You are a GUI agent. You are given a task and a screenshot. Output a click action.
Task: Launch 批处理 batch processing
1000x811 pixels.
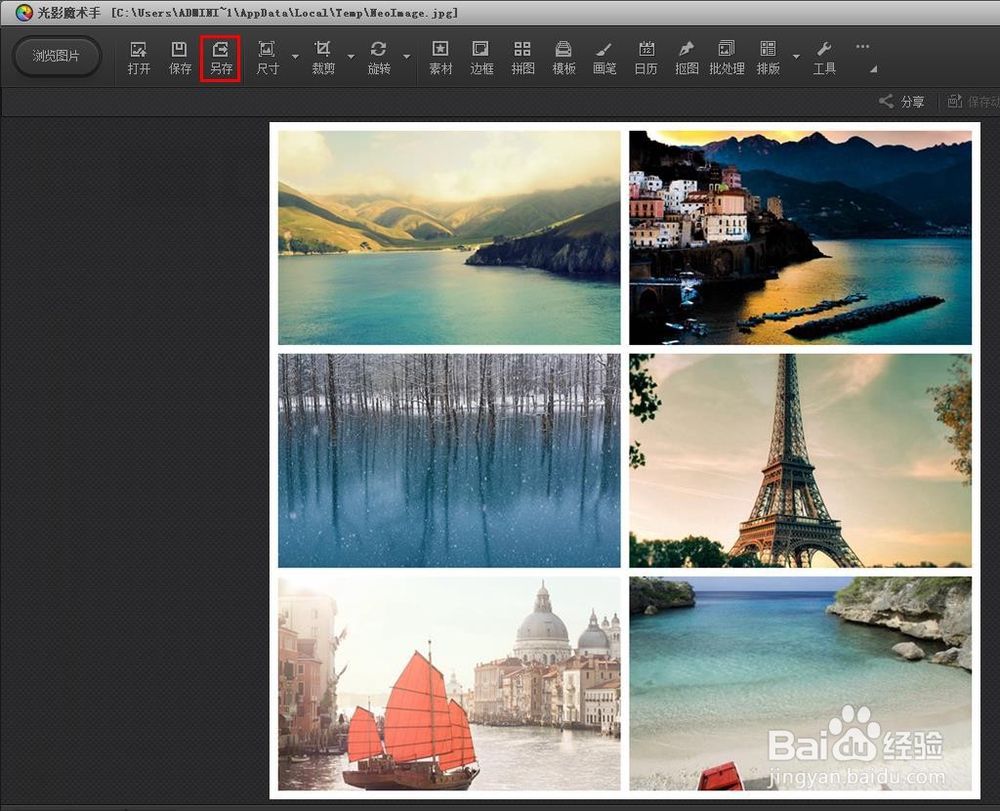click(x=727, y=58)
